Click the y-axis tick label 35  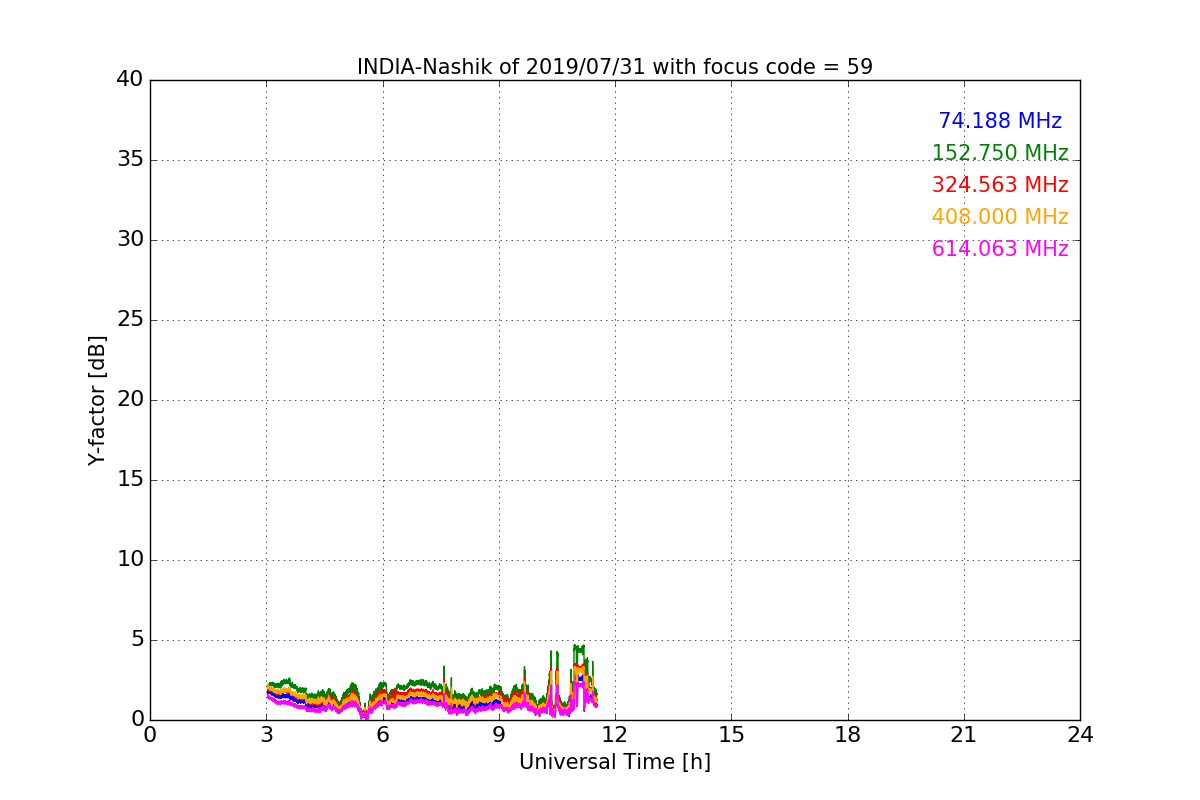(x=130, y=159)
